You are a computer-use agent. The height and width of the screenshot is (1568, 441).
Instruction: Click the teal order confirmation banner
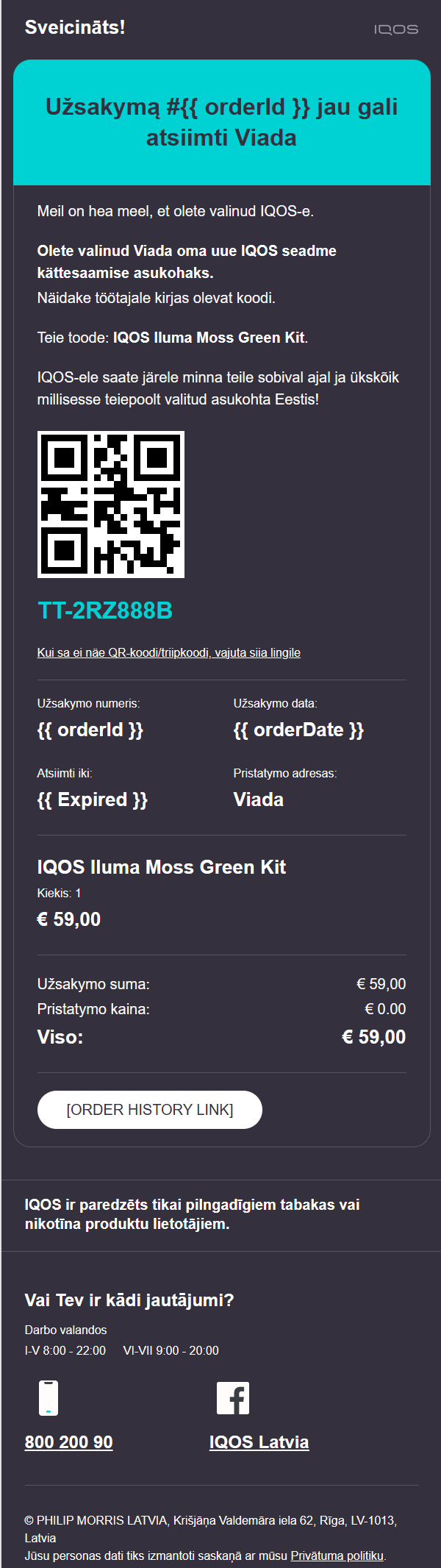coord(220,122)
